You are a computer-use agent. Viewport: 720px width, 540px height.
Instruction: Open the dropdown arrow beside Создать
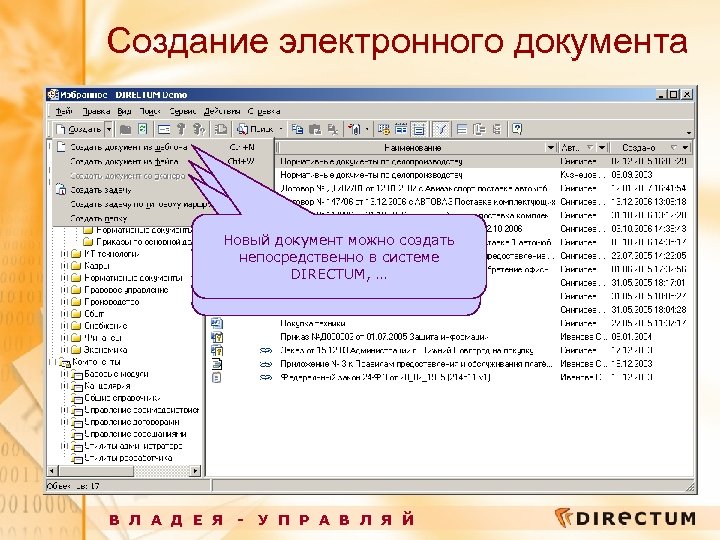click(109, 129)
